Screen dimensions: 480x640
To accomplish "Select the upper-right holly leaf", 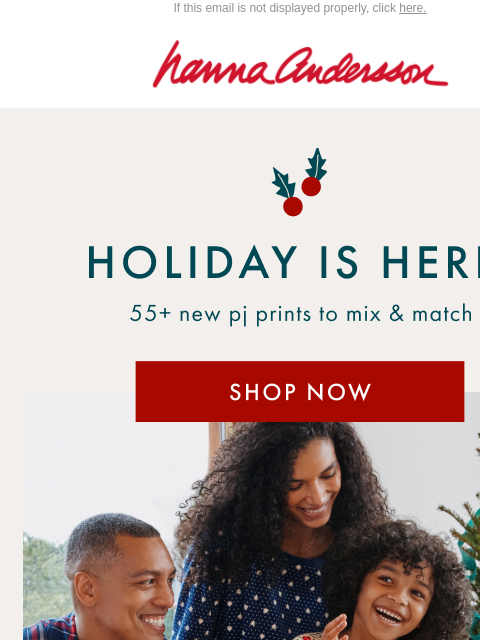I will click(x=316, y=164).
